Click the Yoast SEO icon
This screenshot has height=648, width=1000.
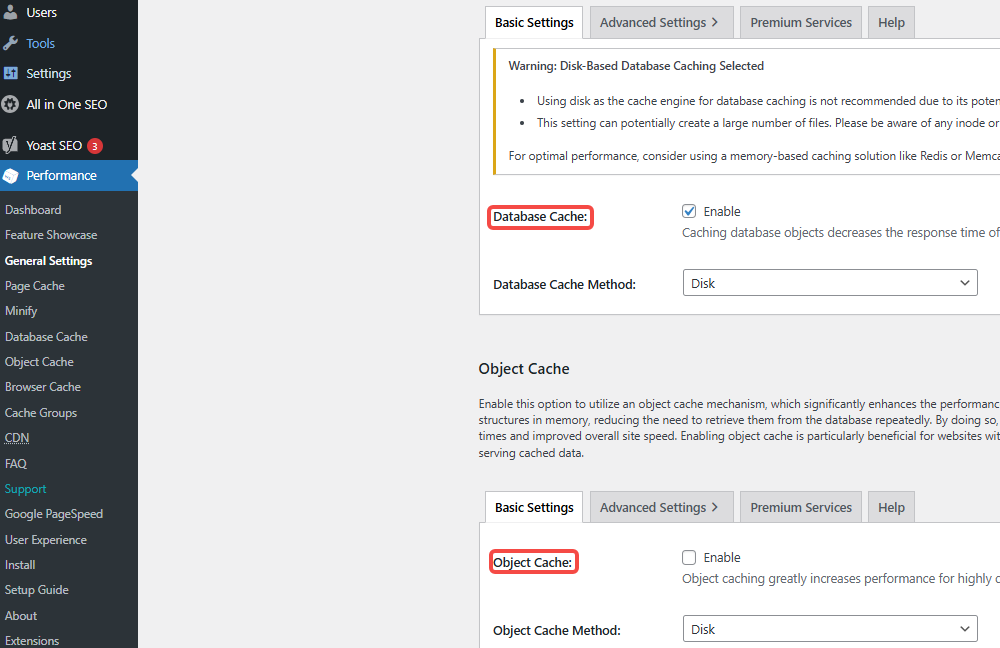(x=11, y=145)
